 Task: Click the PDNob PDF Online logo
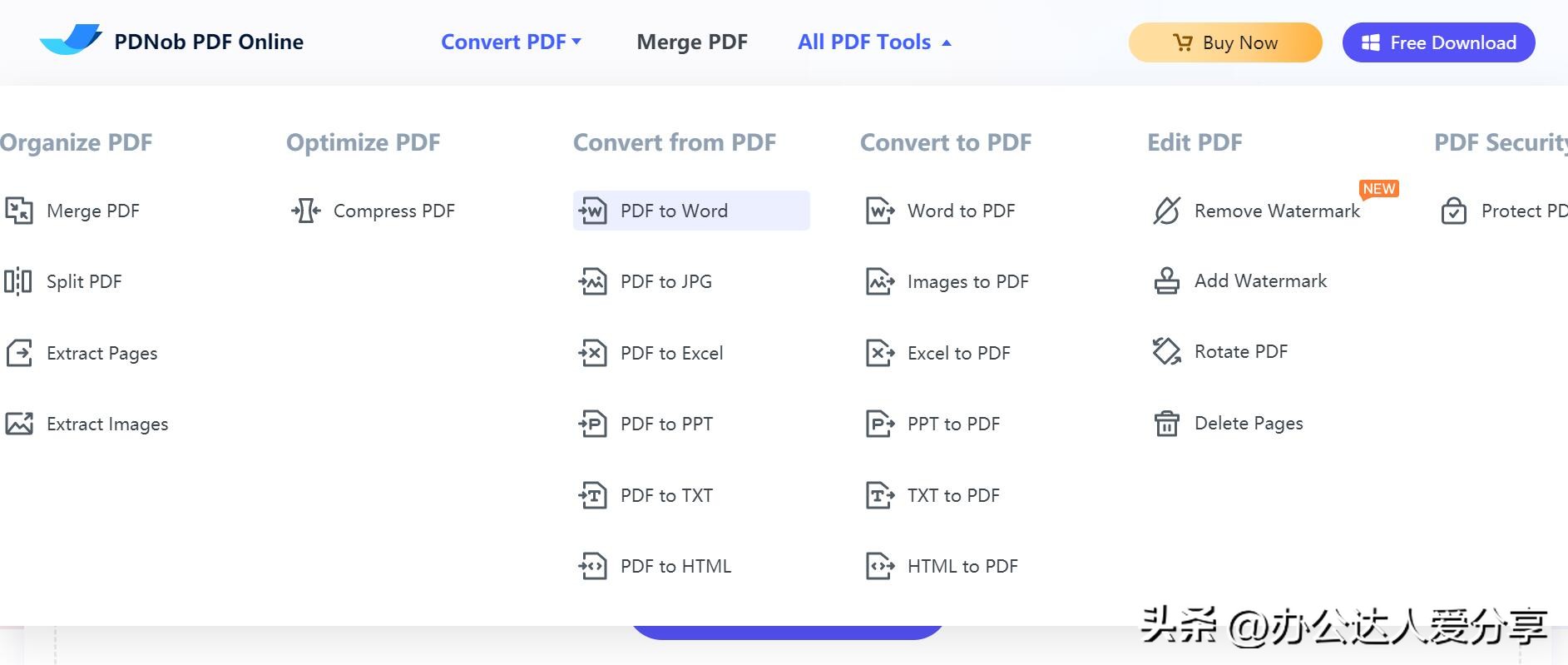[x=72, y=40]
